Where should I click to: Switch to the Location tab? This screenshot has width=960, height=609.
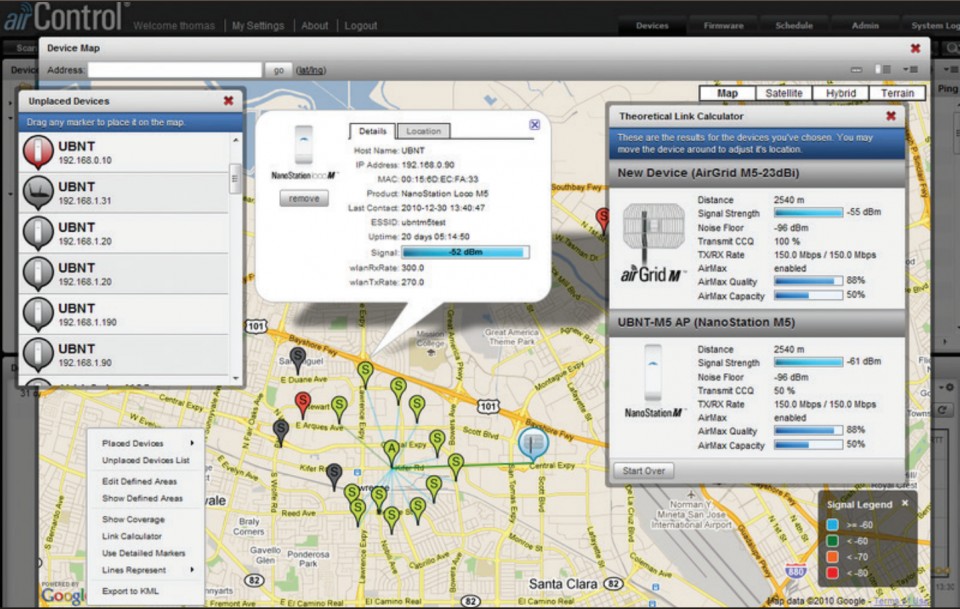click(x=423, y=131)
